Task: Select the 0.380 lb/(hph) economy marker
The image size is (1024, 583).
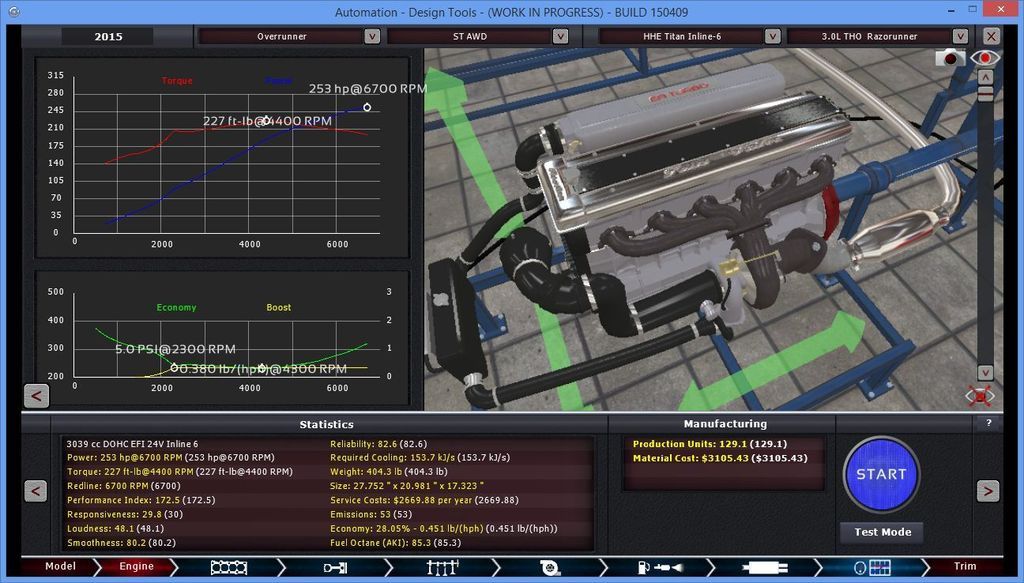Action: 262,368
